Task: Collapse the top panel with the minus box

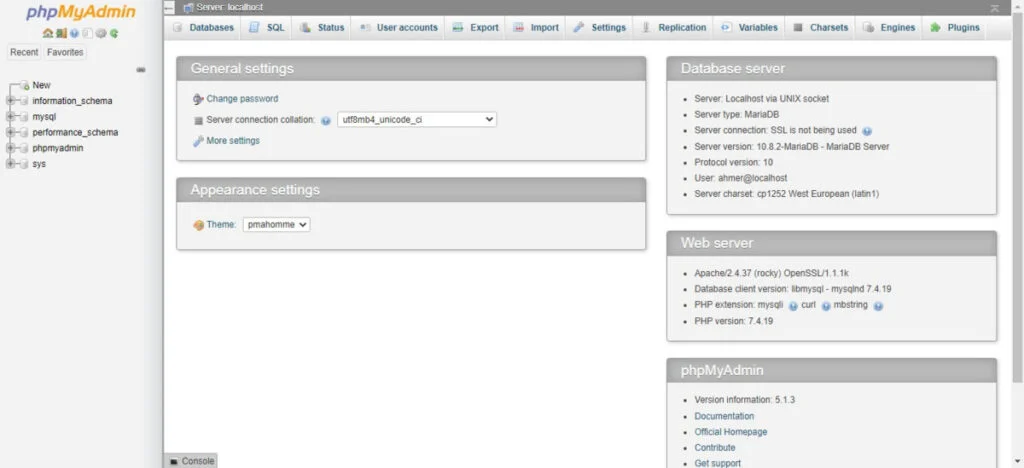Action: (169, 7)
